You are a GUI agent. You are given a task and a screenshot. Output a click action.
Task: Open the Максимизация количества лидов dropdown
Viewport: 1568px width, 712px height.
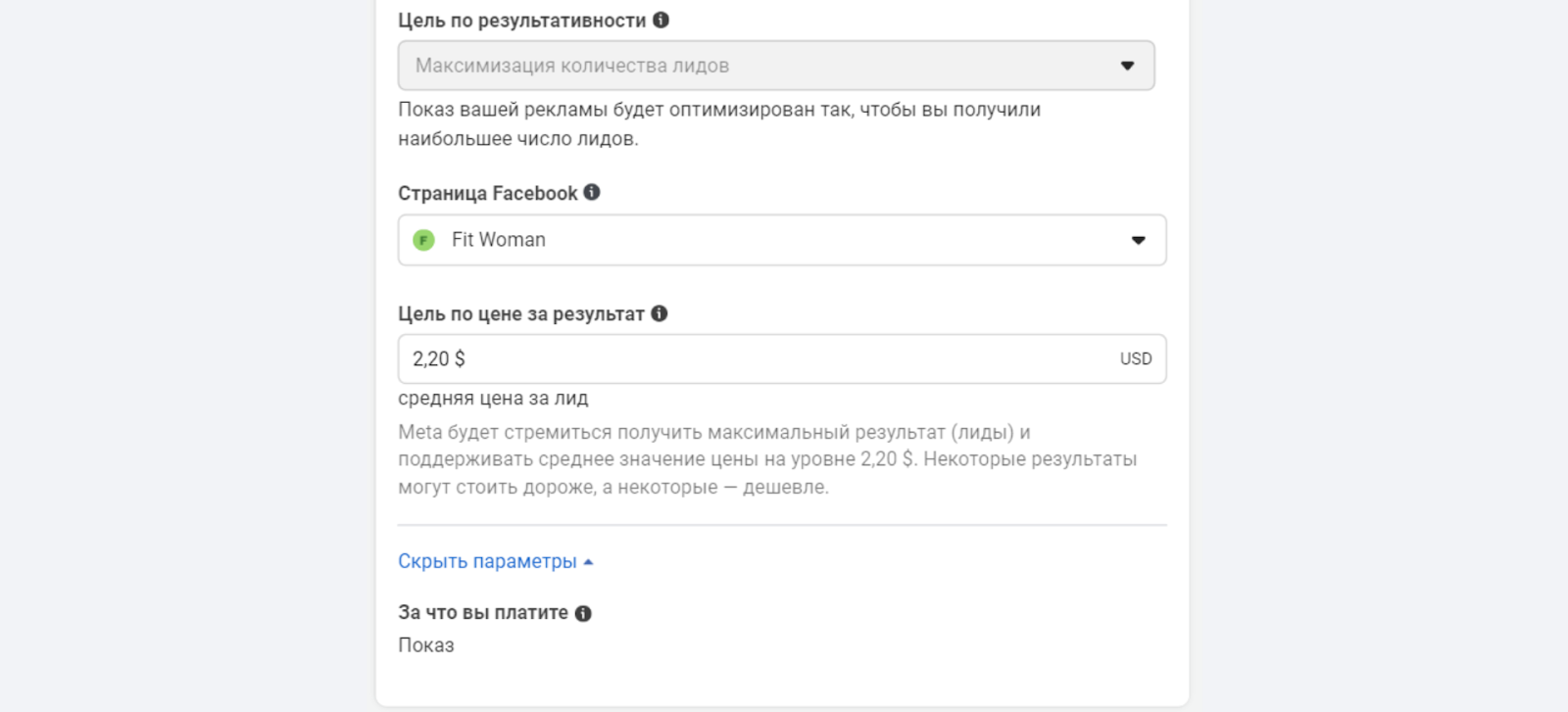click(x=764, y=66)
